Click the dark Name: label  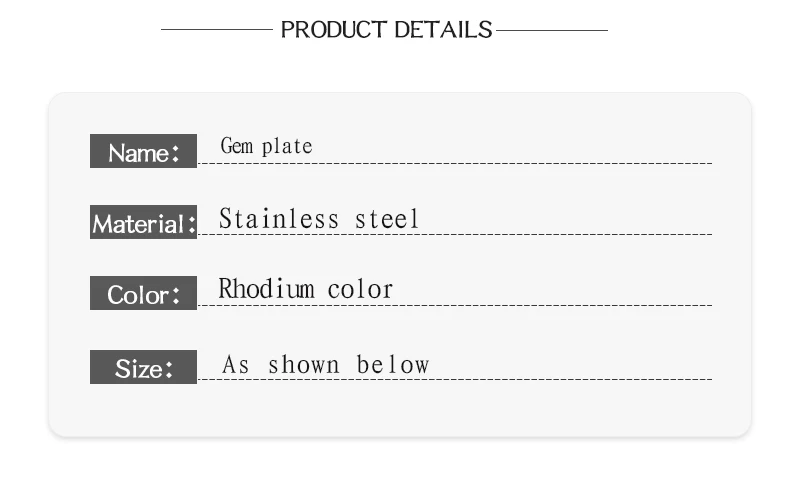click(143, 152)
